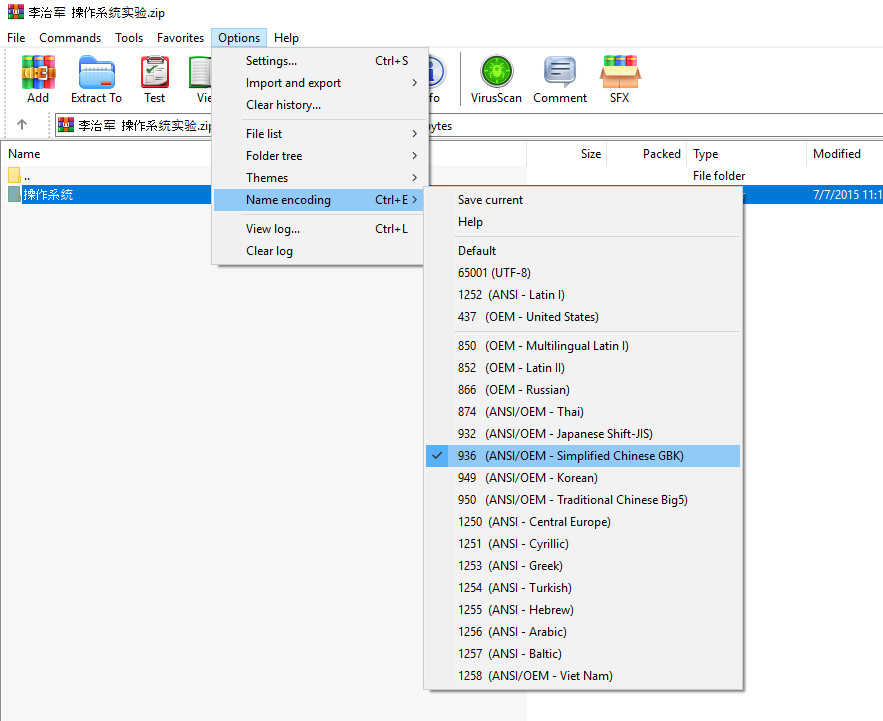The height and width of the screenshot is (721, 883).
Task: Select 874 (ANSI/OEM - Thai) encoding
Action: [x=583, y=412]
